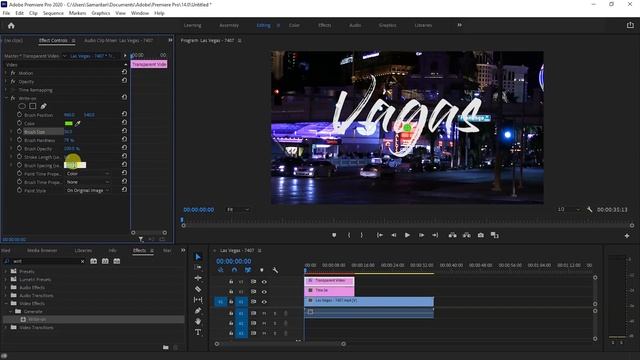
Task: Open the File menu
Action: (6, 13)
